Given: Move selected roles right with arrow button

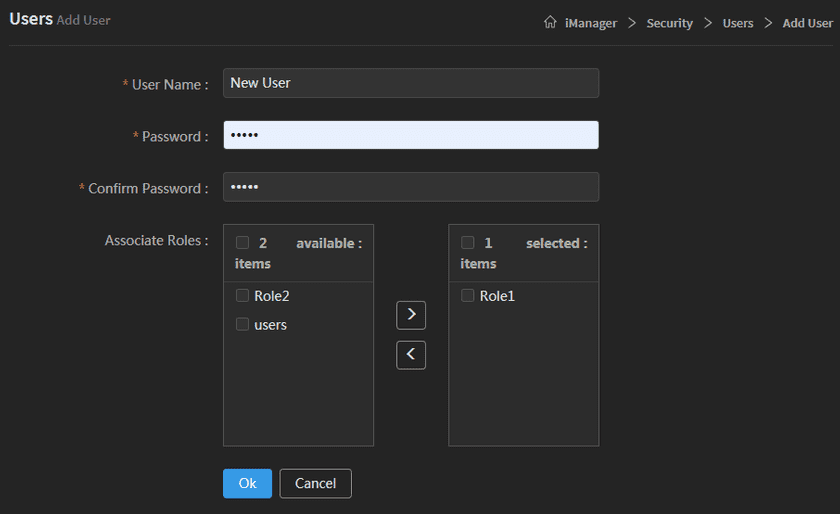Looking at the screenshot, I should tap(411, 315).
